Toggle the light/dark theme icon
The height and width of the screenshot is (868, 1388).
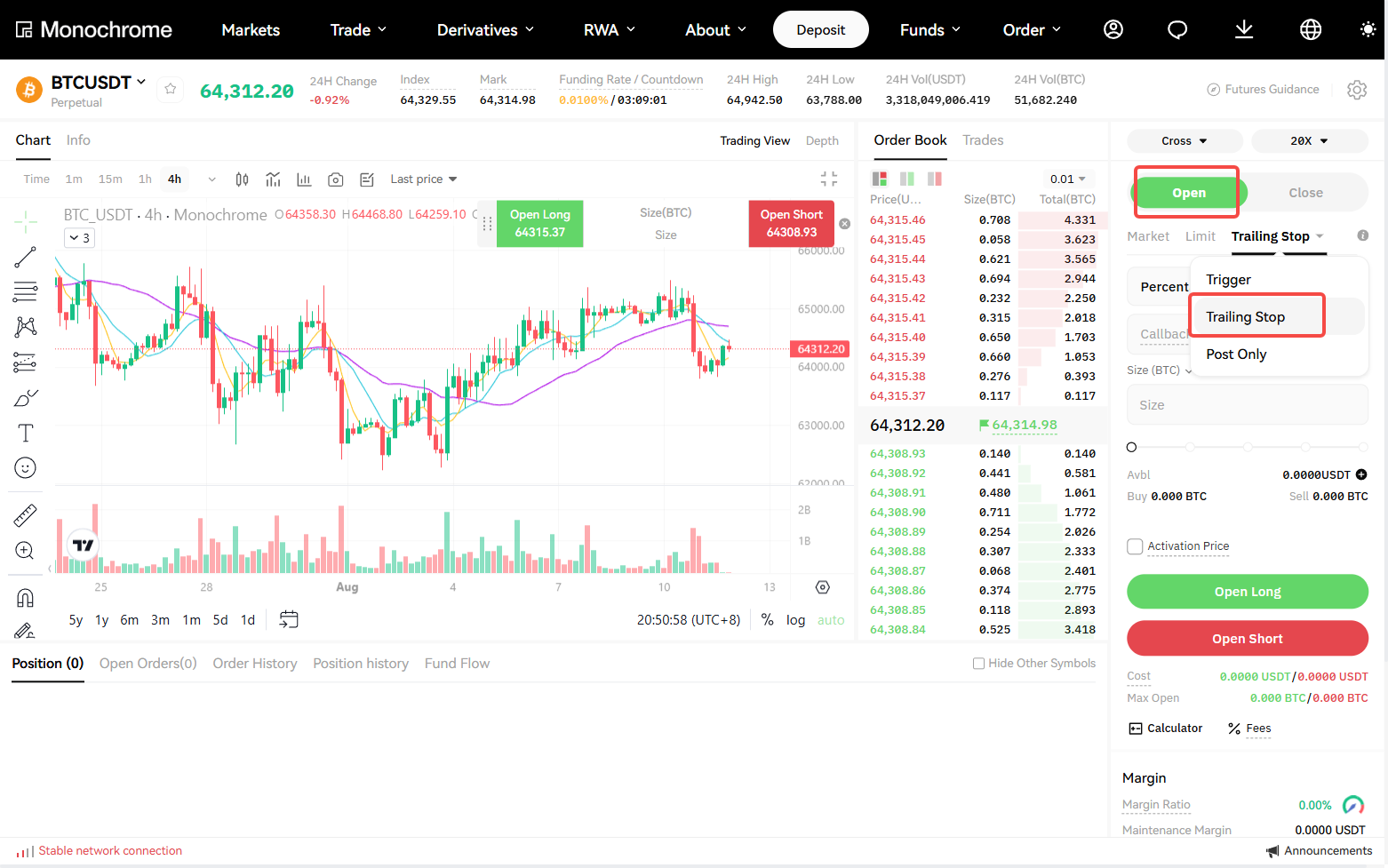(1368, 29)
